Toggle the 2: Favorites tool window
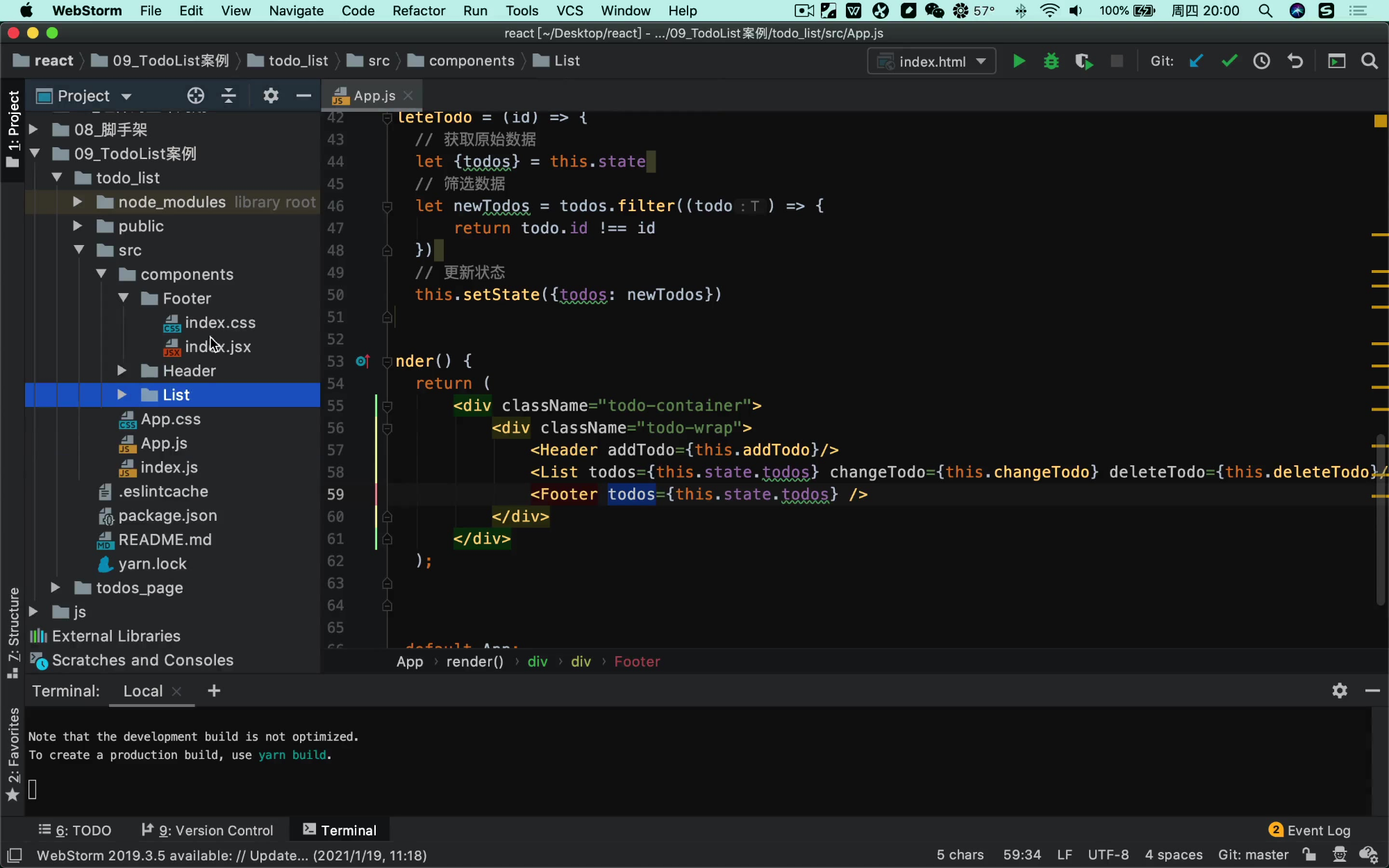 [13, 754]
